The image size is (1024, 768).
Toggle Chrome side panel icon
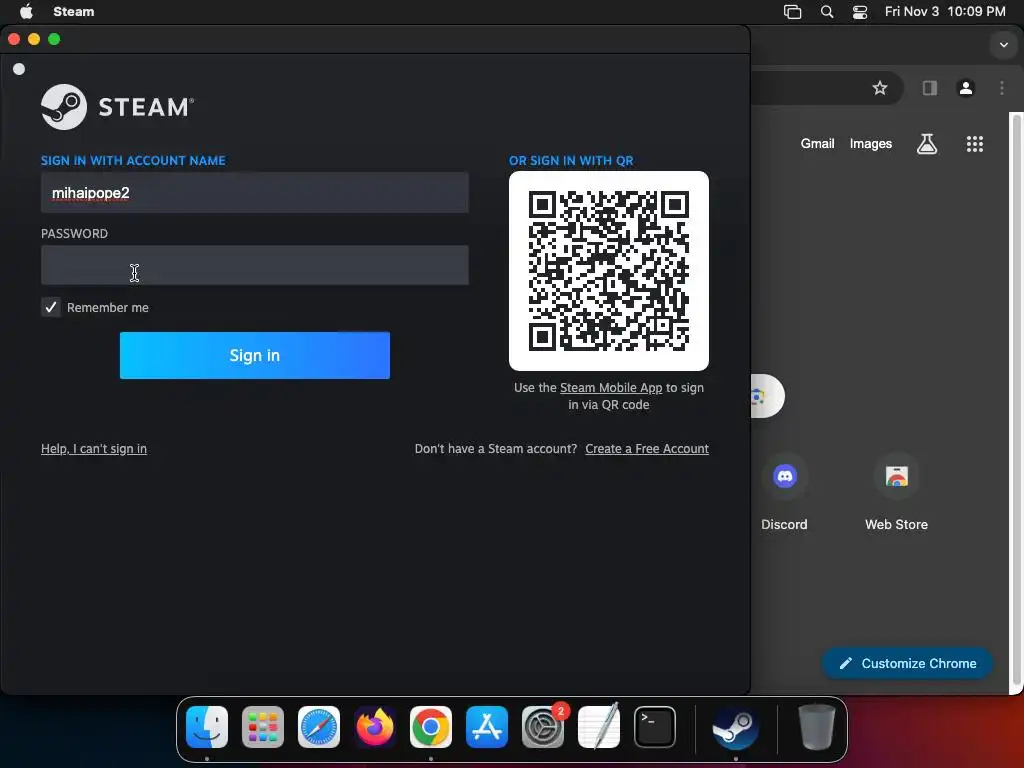[929, 88]
